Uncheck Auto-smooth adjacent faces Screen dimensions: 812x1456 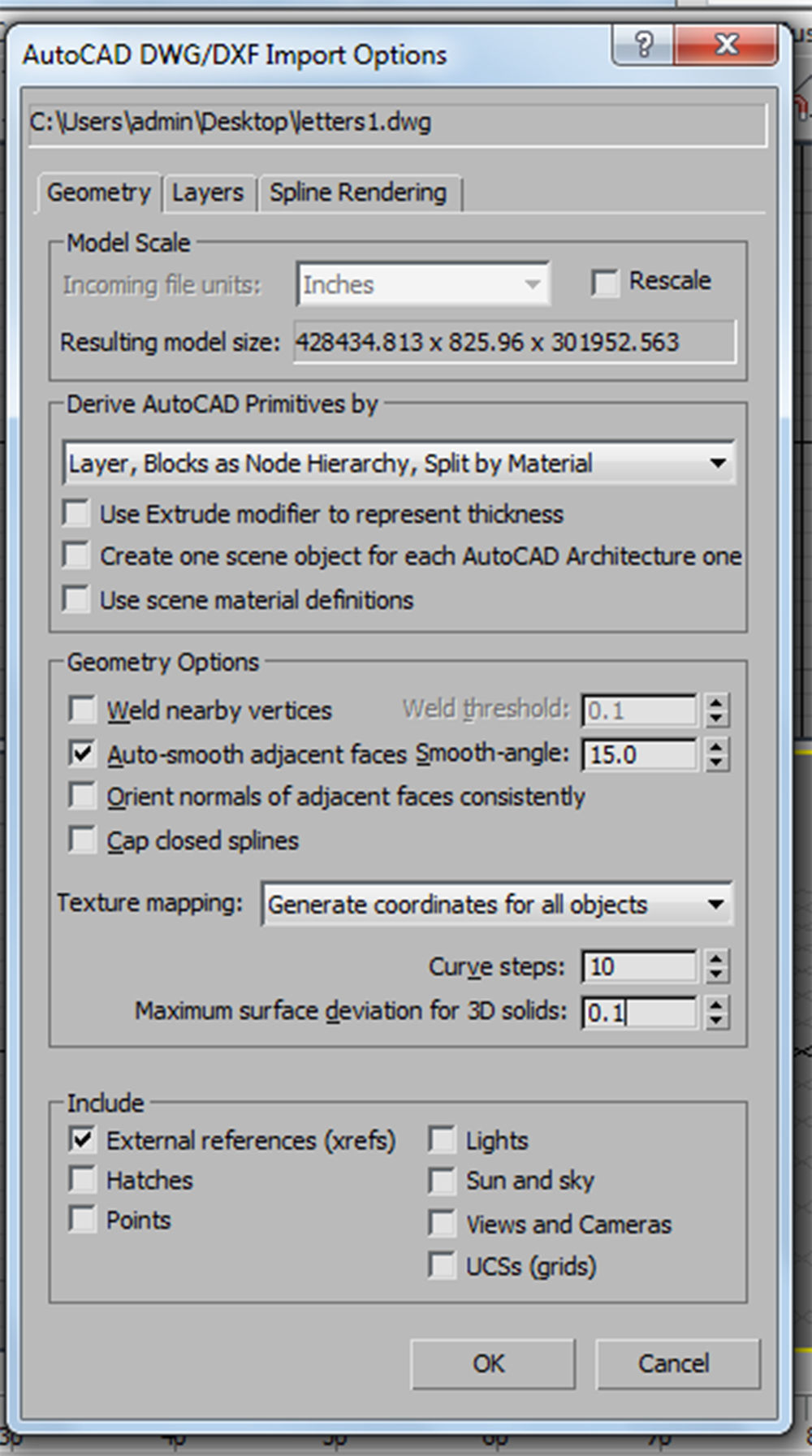point(82,754)
